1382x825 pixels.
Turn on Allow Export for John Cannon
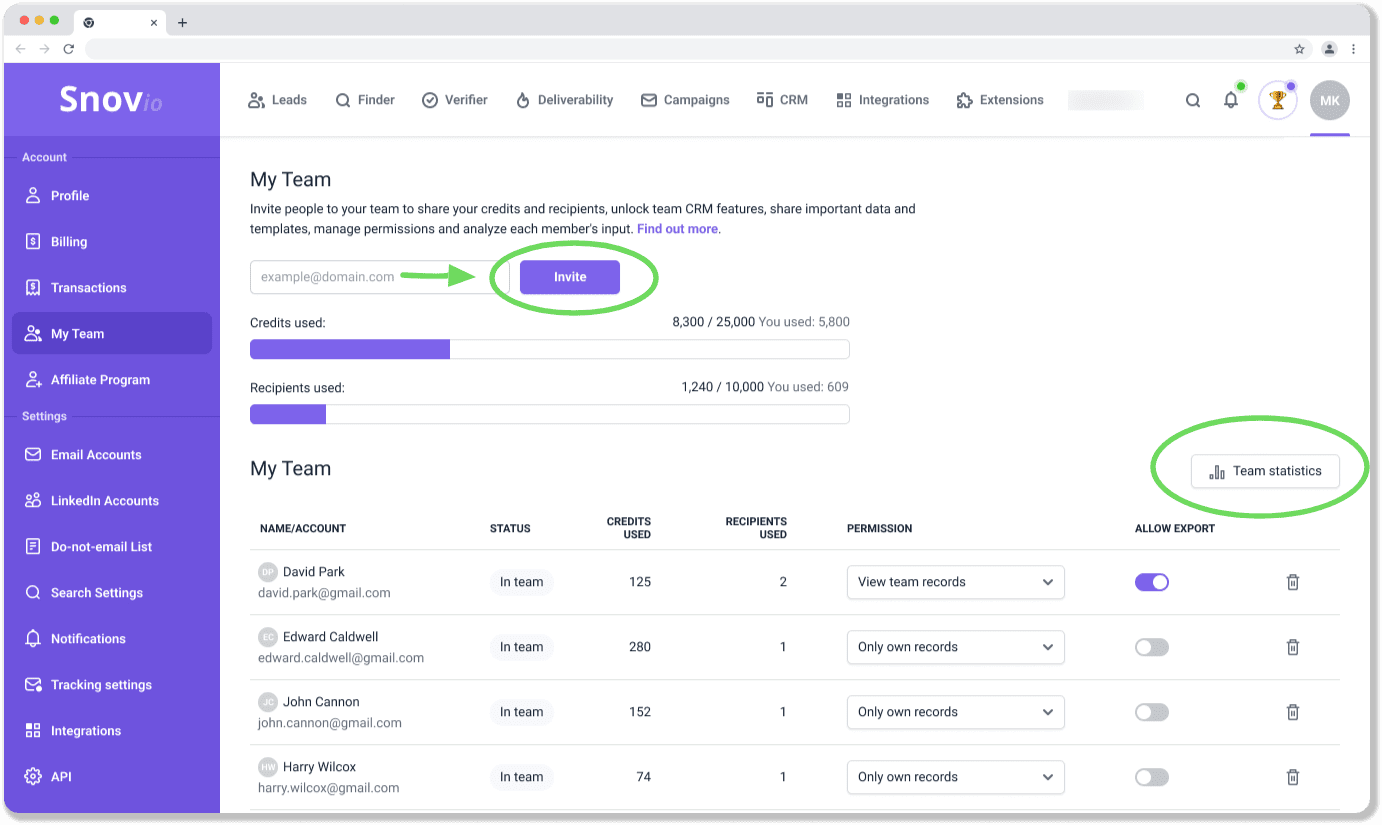coord(1151,712)
